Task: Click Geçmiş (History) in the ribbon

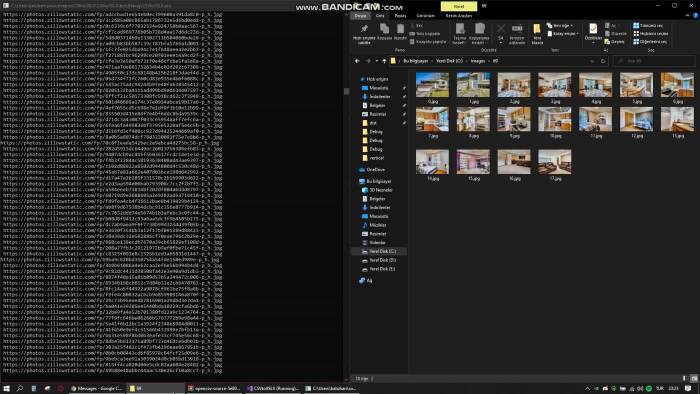Action: click(x=614, y=41)
